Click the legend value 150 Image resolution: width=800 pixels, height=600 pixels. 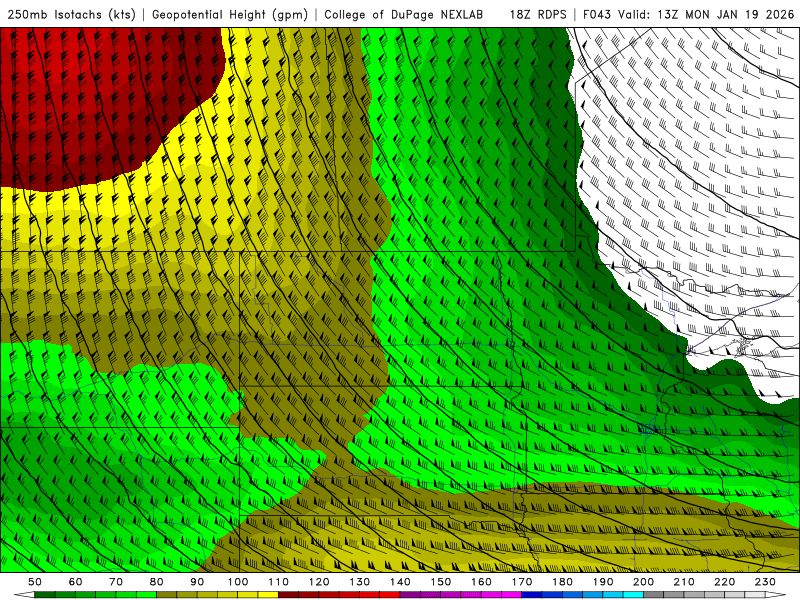[x=441, y=582]
